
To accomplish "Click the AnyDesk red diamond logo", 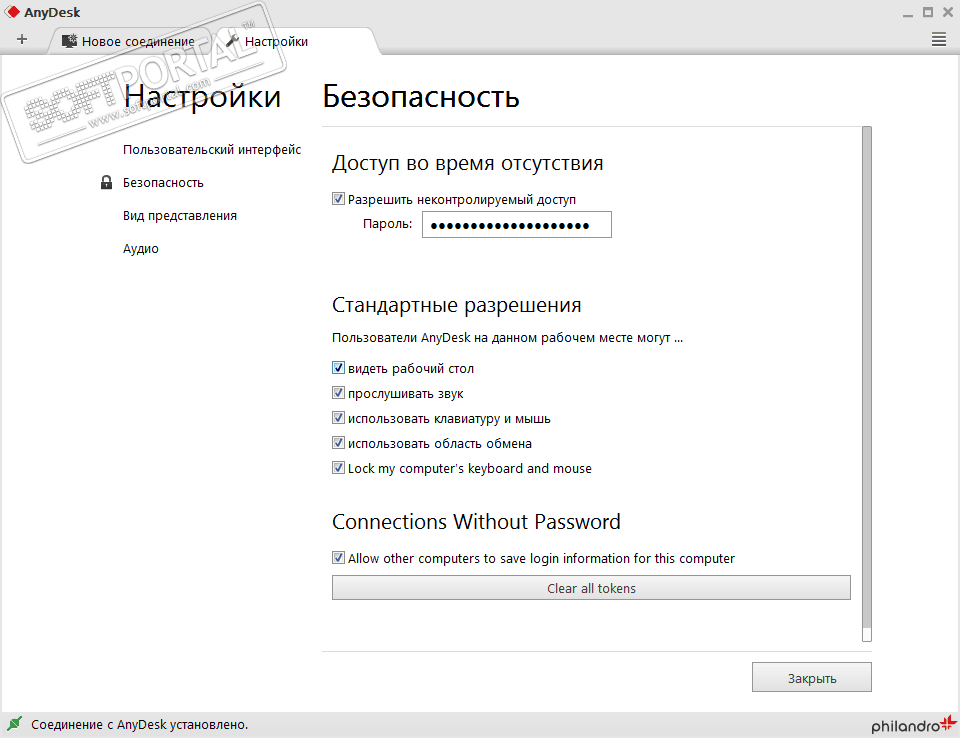I will (12, 12).
